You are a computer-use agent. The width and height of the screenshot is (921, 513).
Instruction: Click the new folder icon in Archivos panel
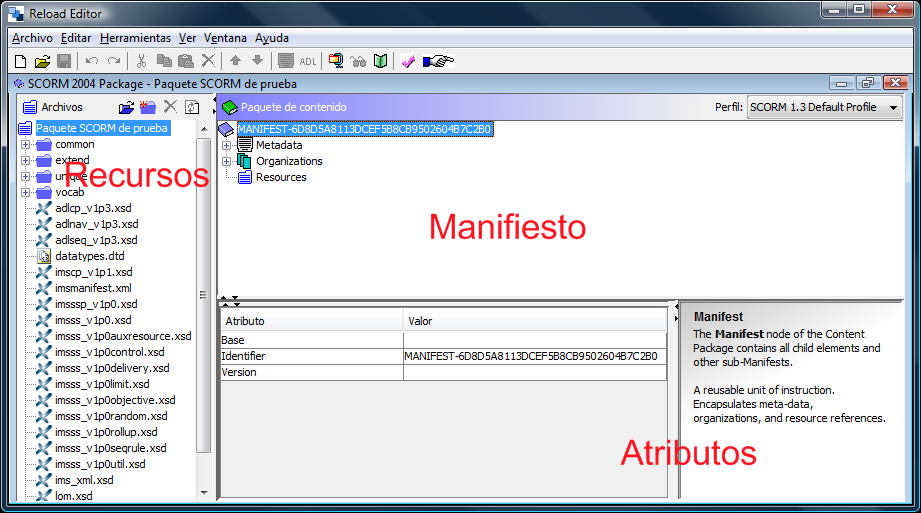(147, 106)
